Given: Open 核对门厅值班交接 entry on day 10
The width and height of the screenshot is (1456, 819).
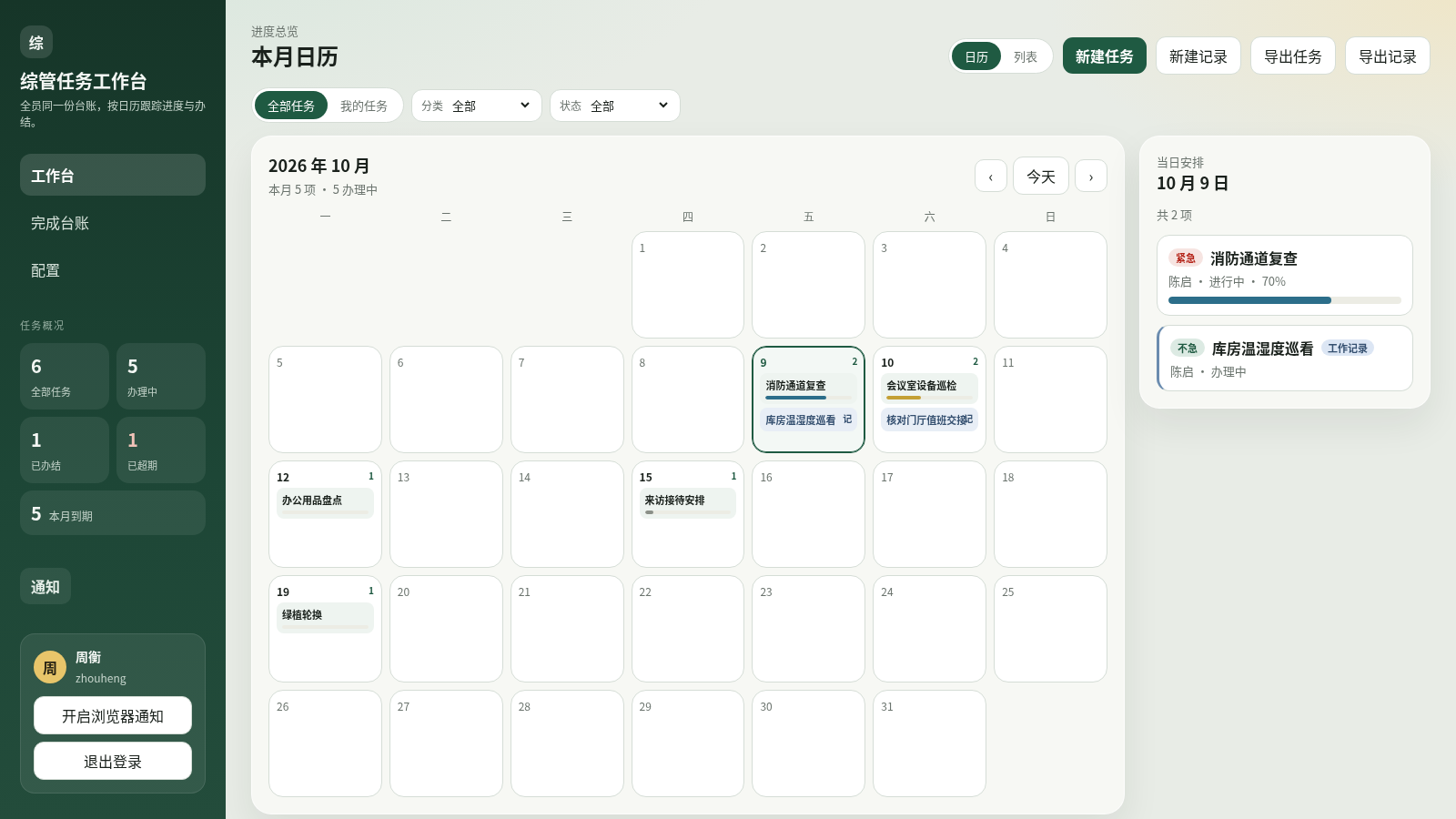Looking at the screenshot, I should (929, 420).
